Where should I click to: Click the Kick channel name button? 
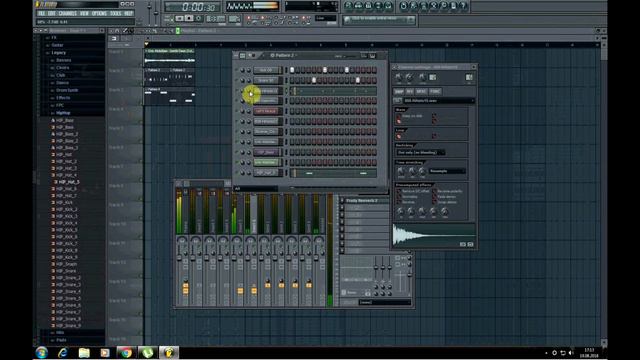267,70
